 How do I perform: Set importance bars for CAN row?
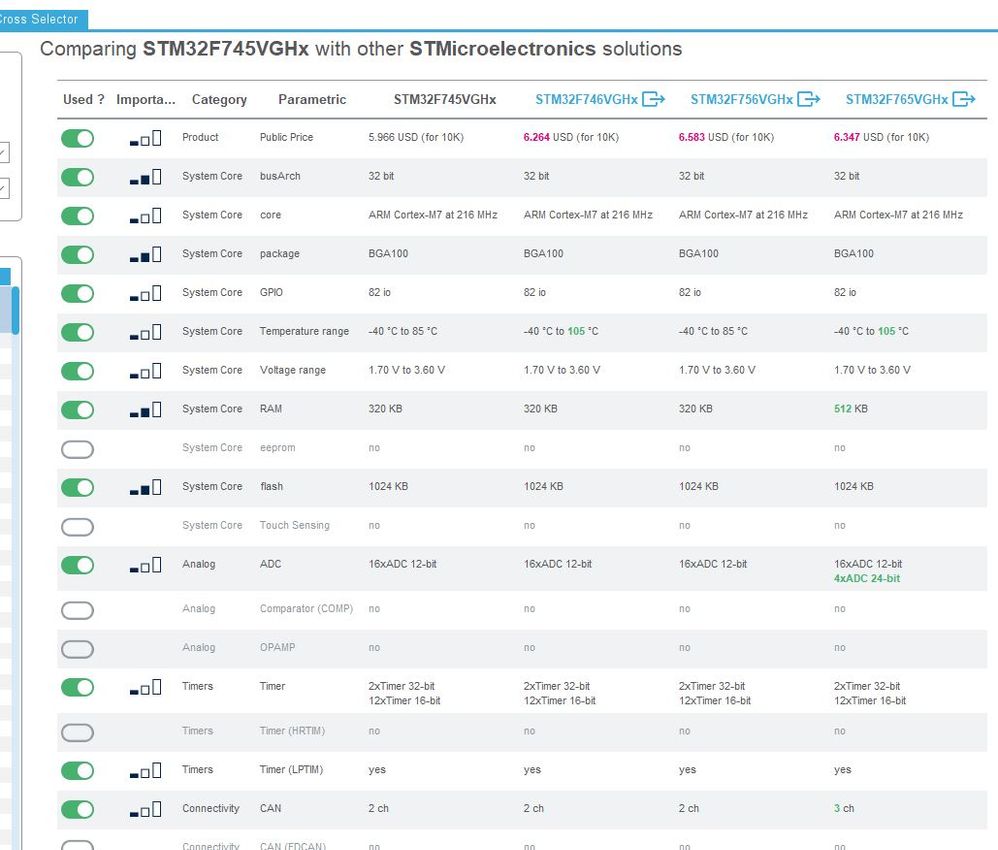point(145,810)
